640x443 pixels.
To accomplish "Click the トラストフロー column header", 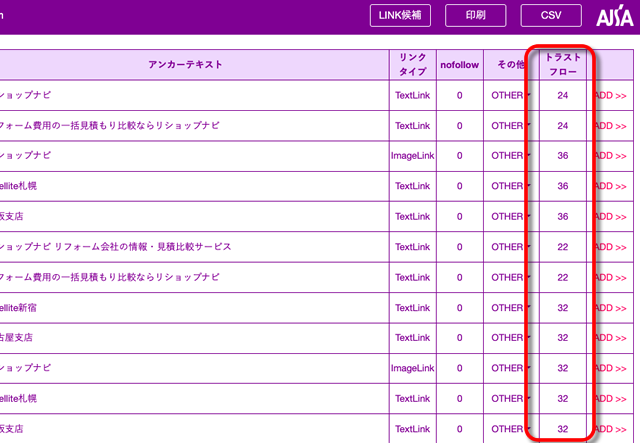I will click(563, 65).
